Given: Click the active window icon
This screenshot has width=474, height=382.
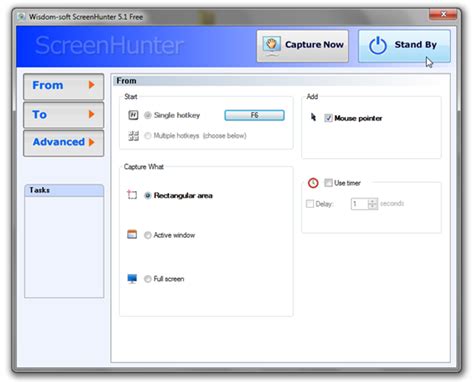Looking at the screenshot, I should pyautogui.click(x=132, y=234).
